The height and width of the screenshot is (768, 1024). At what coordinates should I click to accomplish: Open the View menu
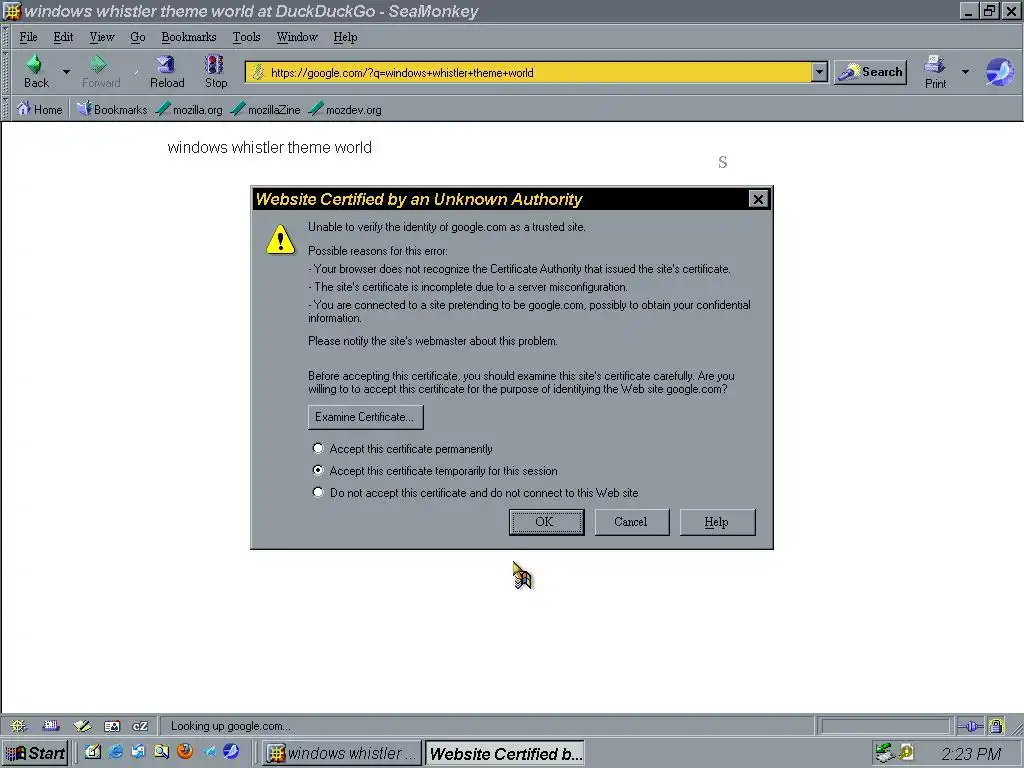tap(102, 37)
